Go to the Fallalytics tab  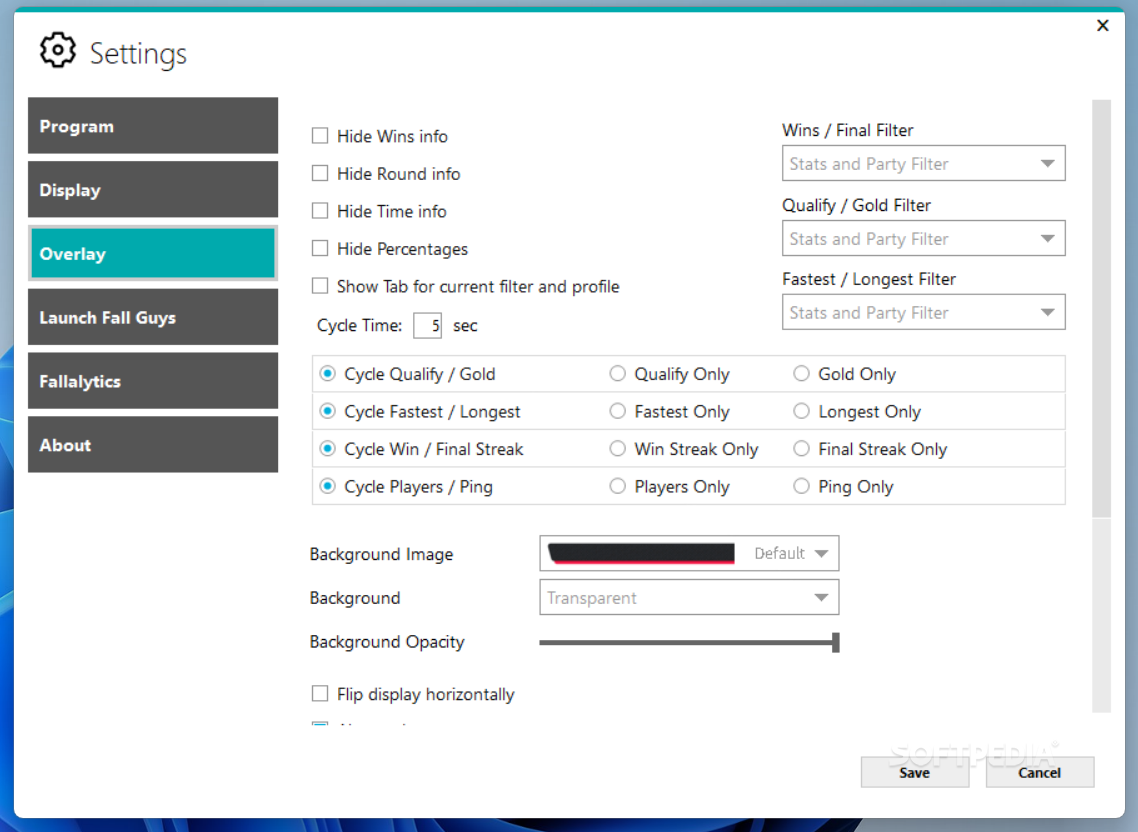tap(152, 381)
